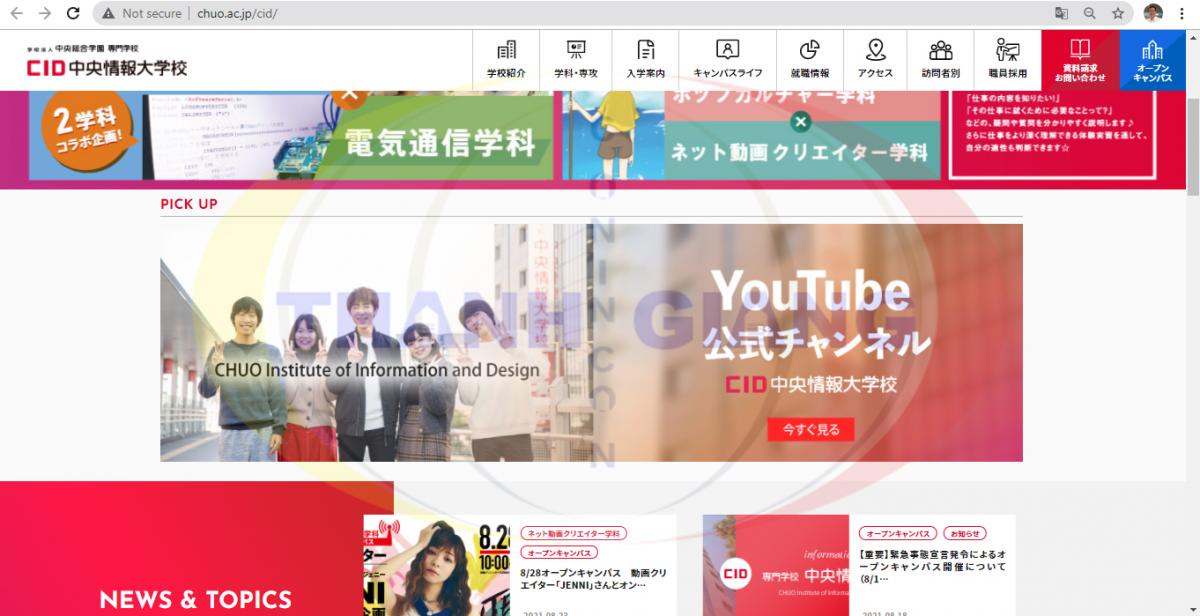Click the 今すぐ見る button
This screenshot has width=1200, height=616.
pos(810,429)
